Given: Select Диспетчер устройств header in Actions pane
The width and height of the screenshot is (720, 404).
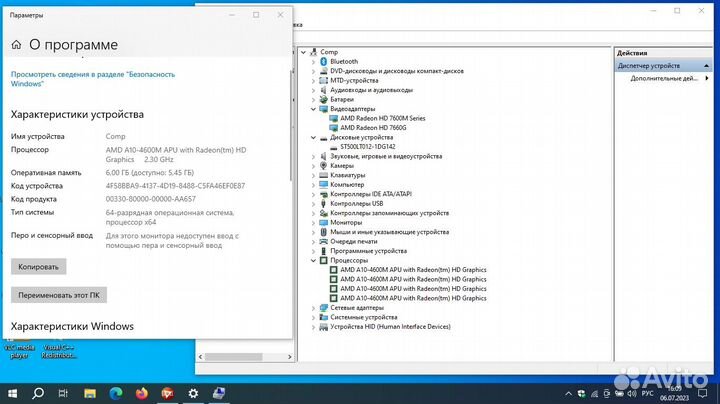Looking at the screenshot, I should point(650,66).
